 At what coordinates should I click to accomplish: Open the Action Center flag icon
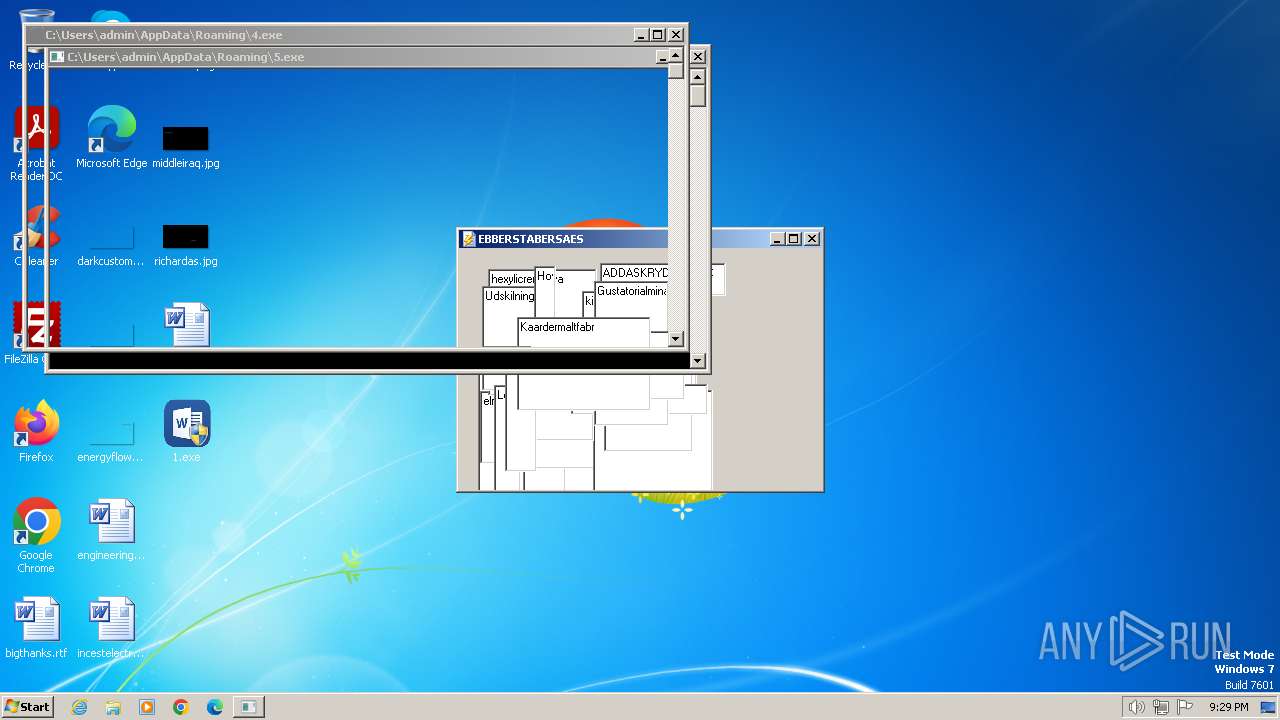1185,707
